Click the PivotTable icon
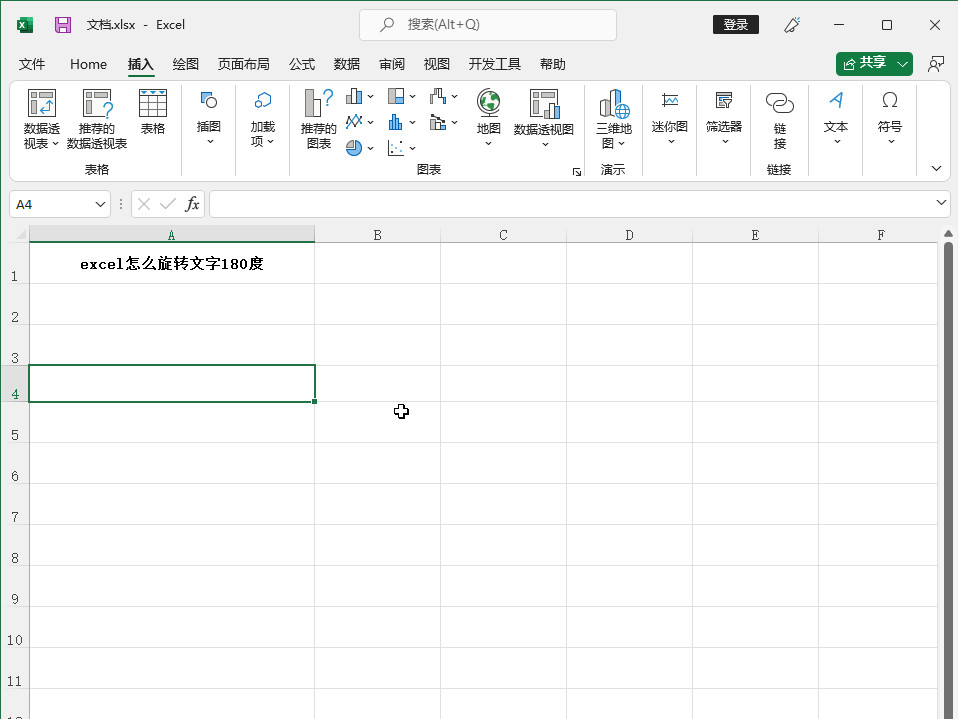Viewport: 958px width, 719px height. (42, 103)
